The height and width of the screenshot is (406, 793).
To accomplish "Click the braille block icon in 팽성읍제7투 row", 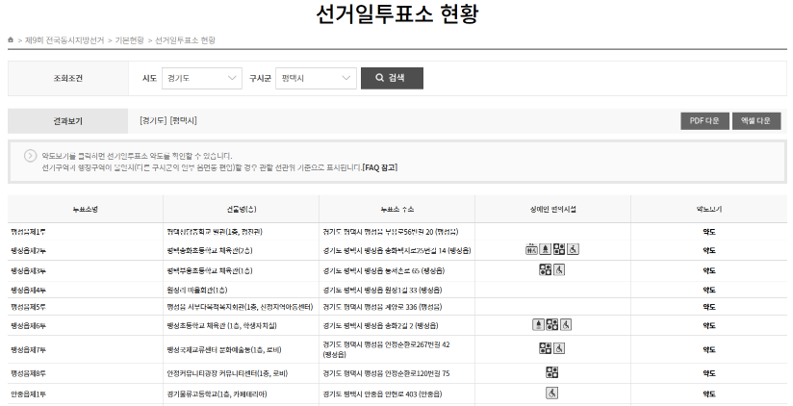I will (x=545, y=348).
